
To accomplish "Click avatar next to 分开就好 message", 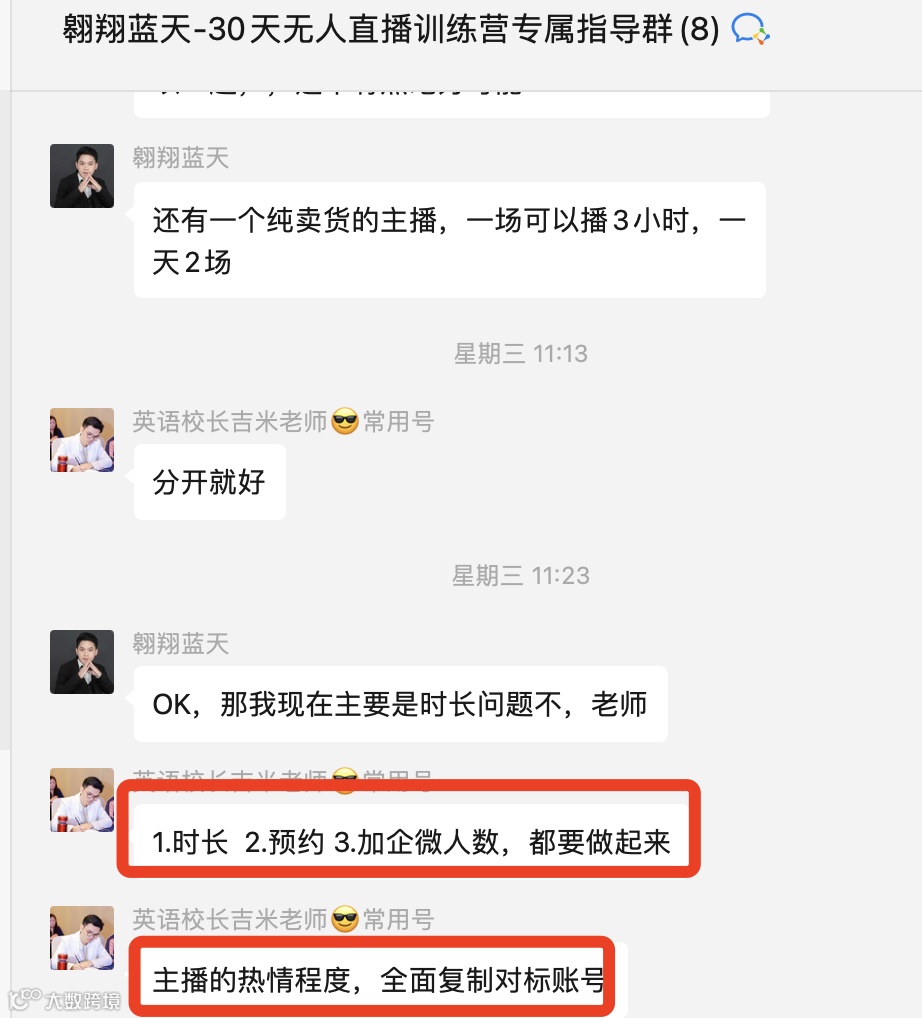I will pos(82,440).
